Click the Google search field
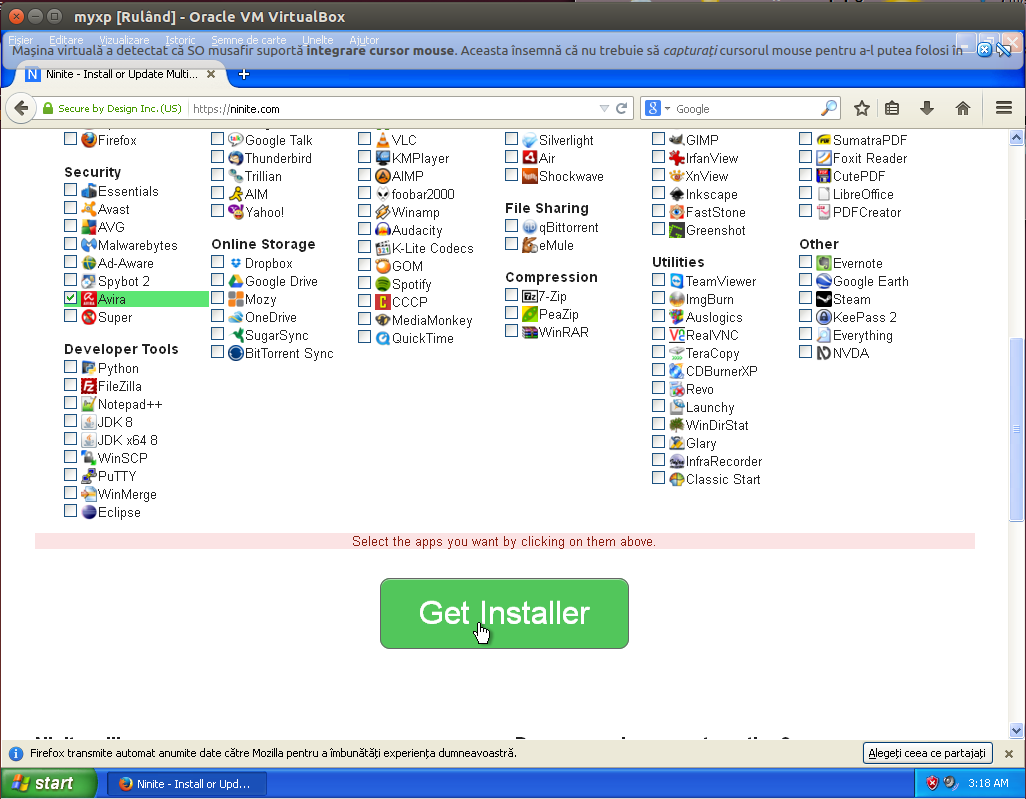This screenshot has height=799, width=1026. (746, 108)
